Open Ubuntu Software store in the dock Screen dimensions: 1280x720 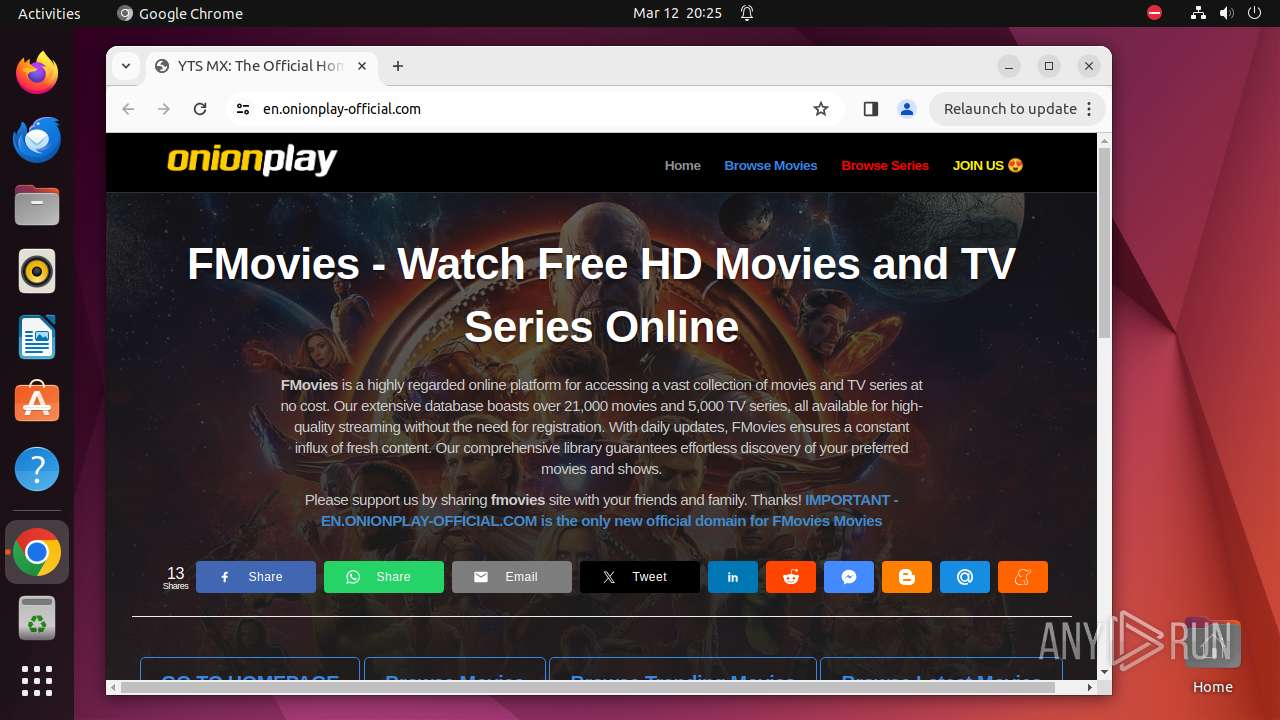[x=37, y=403]
